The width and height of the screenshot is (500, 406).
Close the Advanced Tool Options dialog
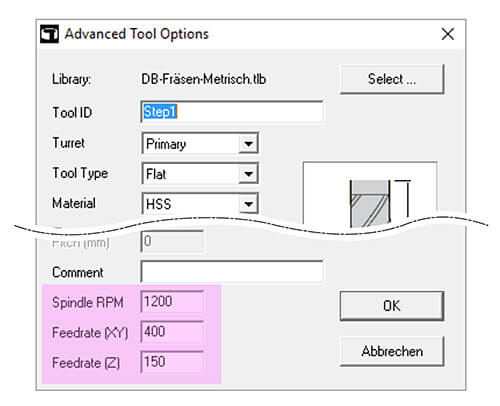pyautogui.click(x=447, y=34)
